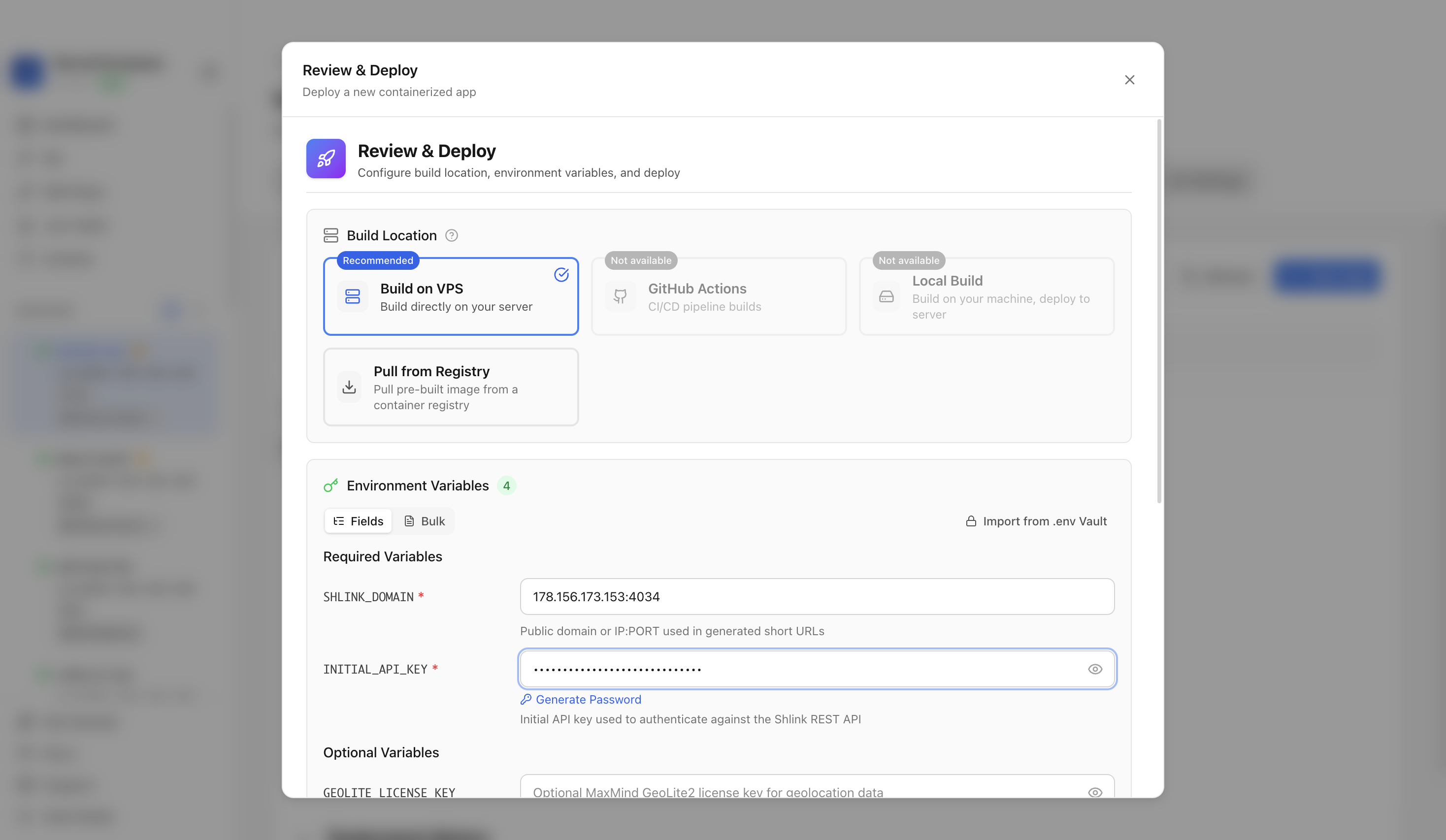
Task: Switch to the Fields tab
Action: [x=358, y=521]
